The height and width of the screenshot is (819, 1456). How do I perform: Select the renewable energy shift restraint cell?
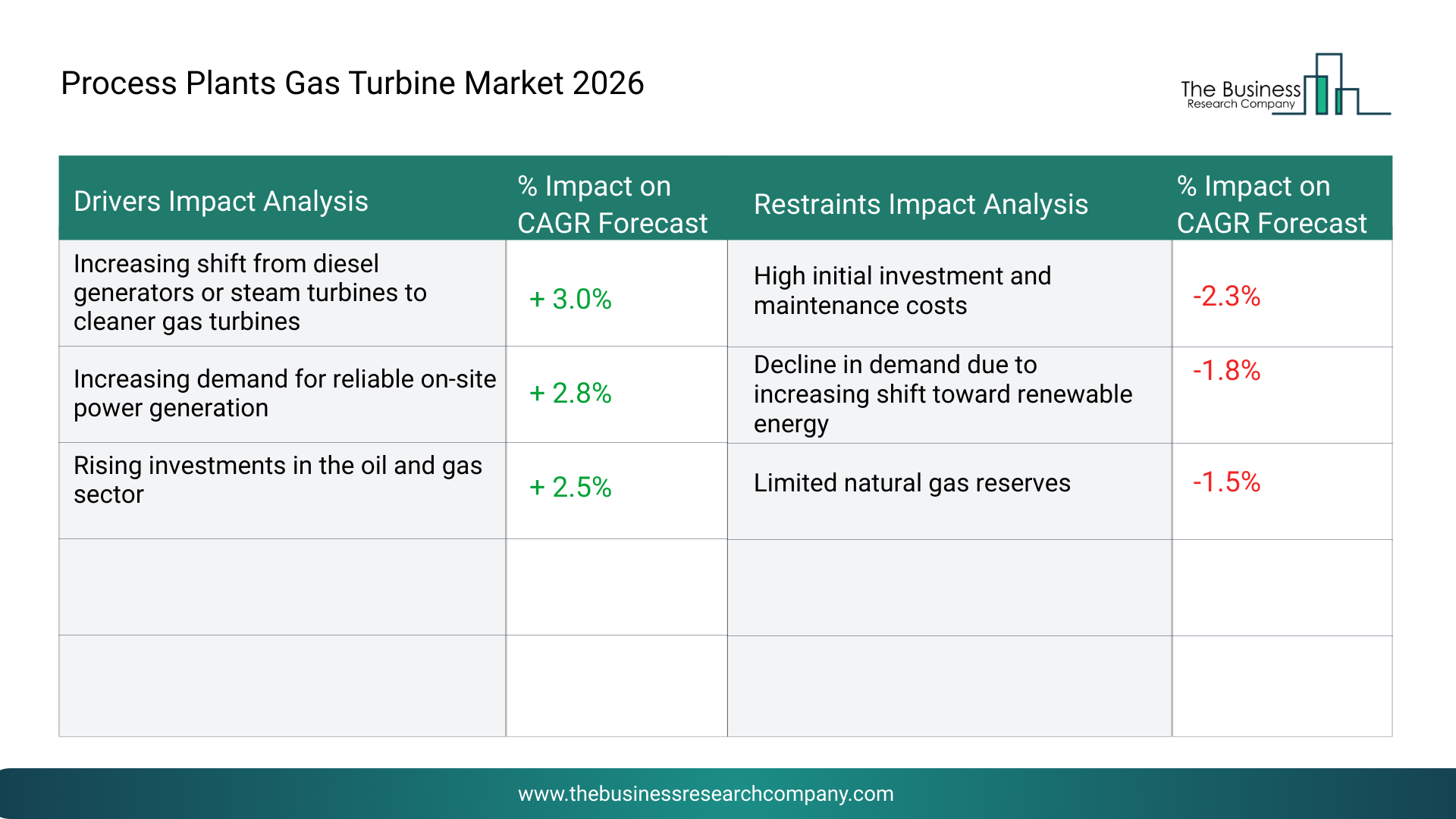[x=943, y=394]
